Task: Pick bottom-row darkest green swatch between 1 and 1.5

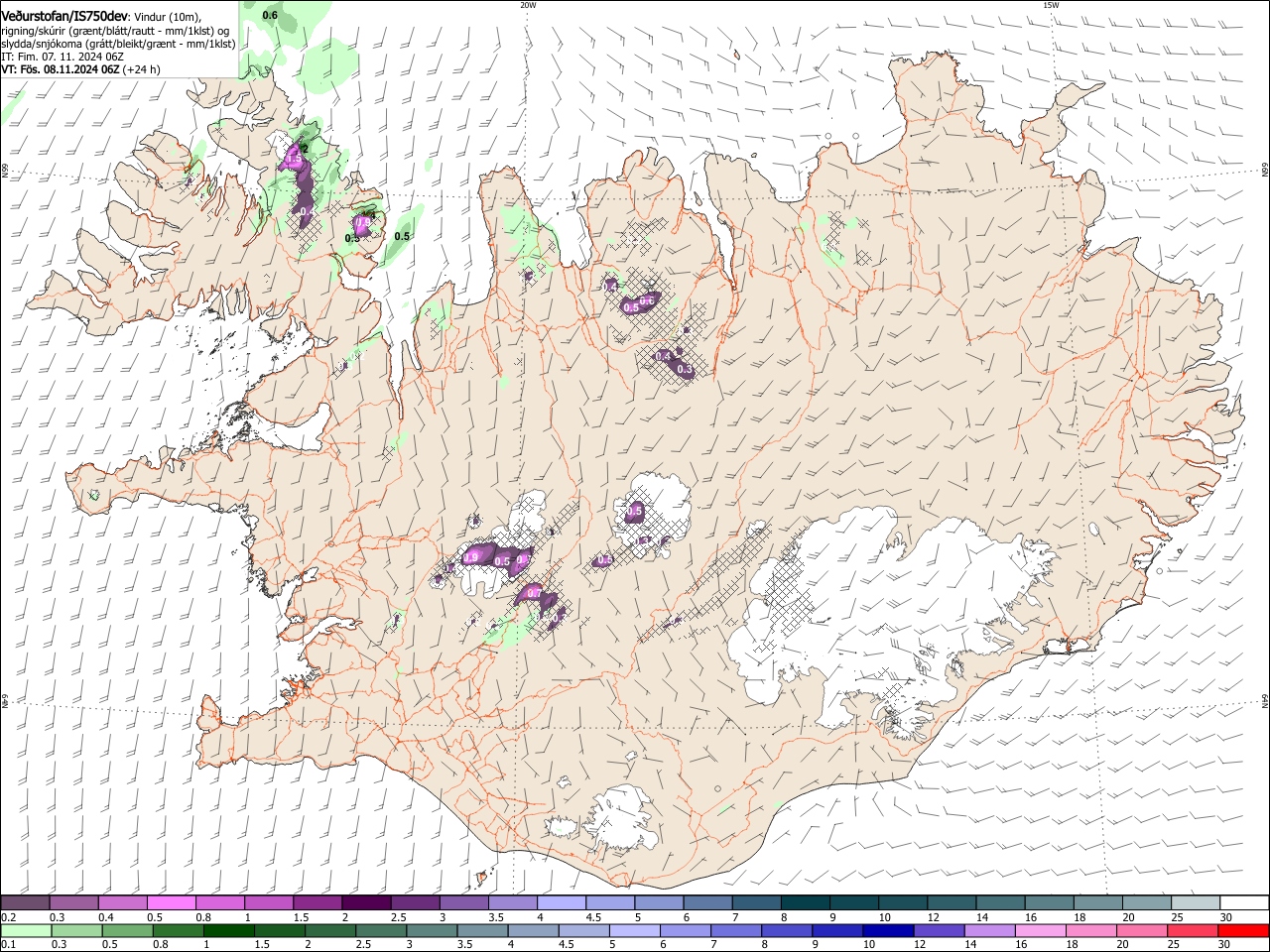Action: 229,930
